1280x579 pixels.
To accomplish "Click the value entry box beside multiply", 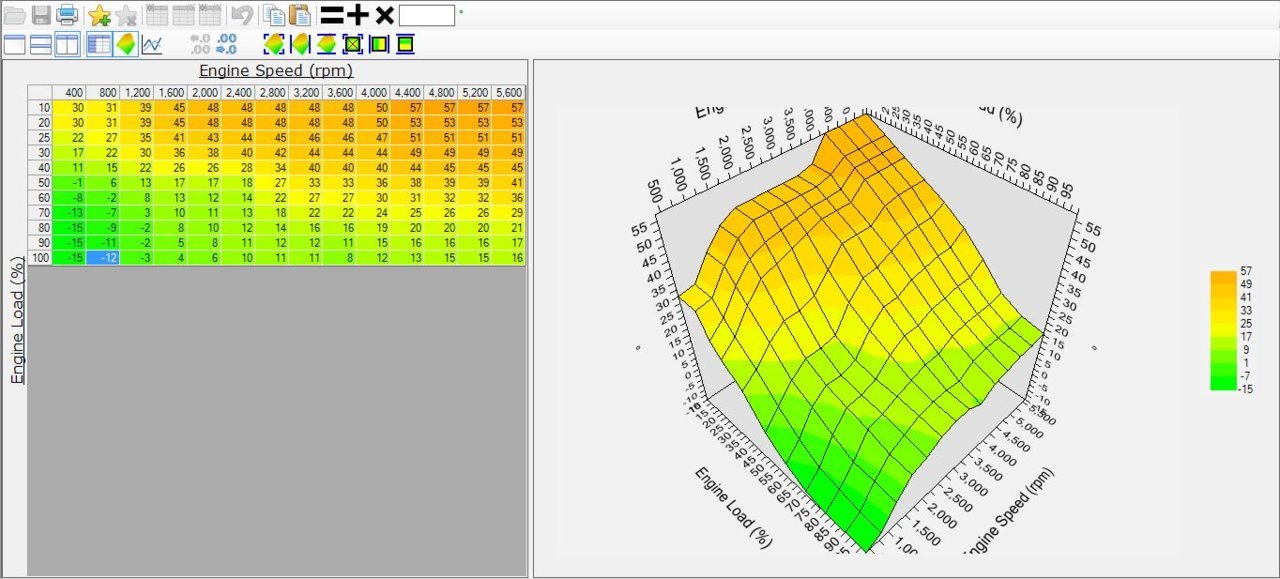I will [x=426, y=15].
